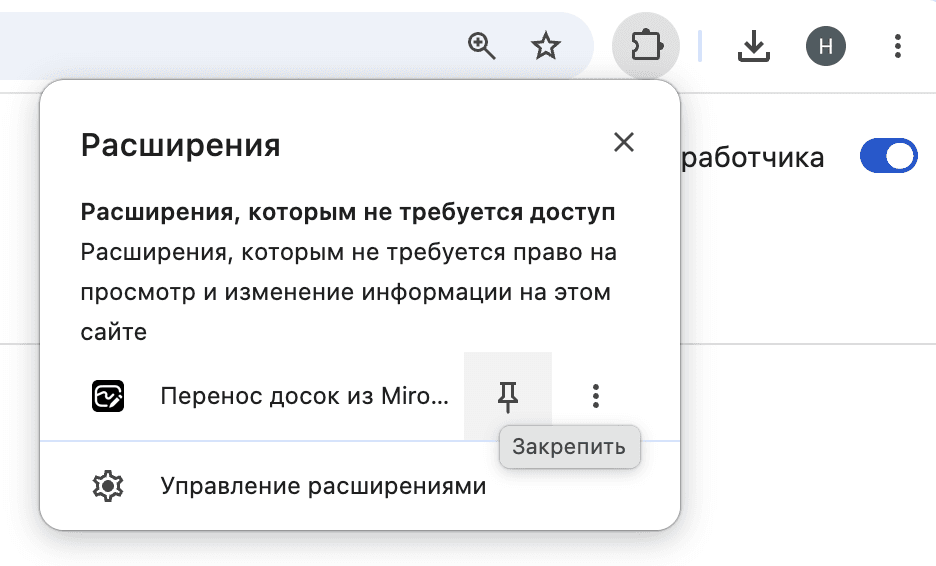Open the Extensions puzzle-piece toolbar button
The width and height of the screenshot is (936, 566).
coord(646,46)
